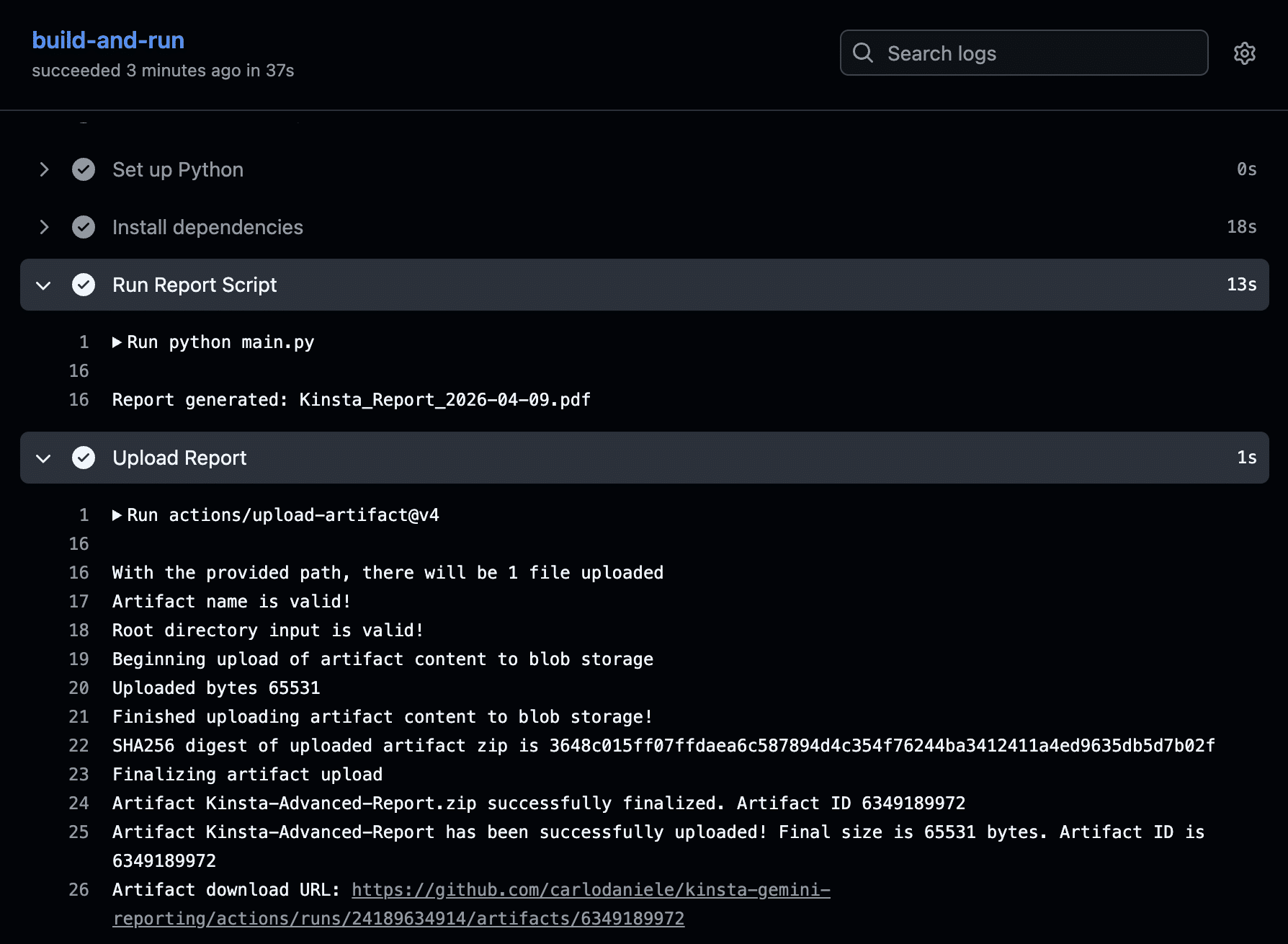This screenshot has height=944, width=1288.
Task: Expand the Install dependencies step
Action: click(44, 227)
